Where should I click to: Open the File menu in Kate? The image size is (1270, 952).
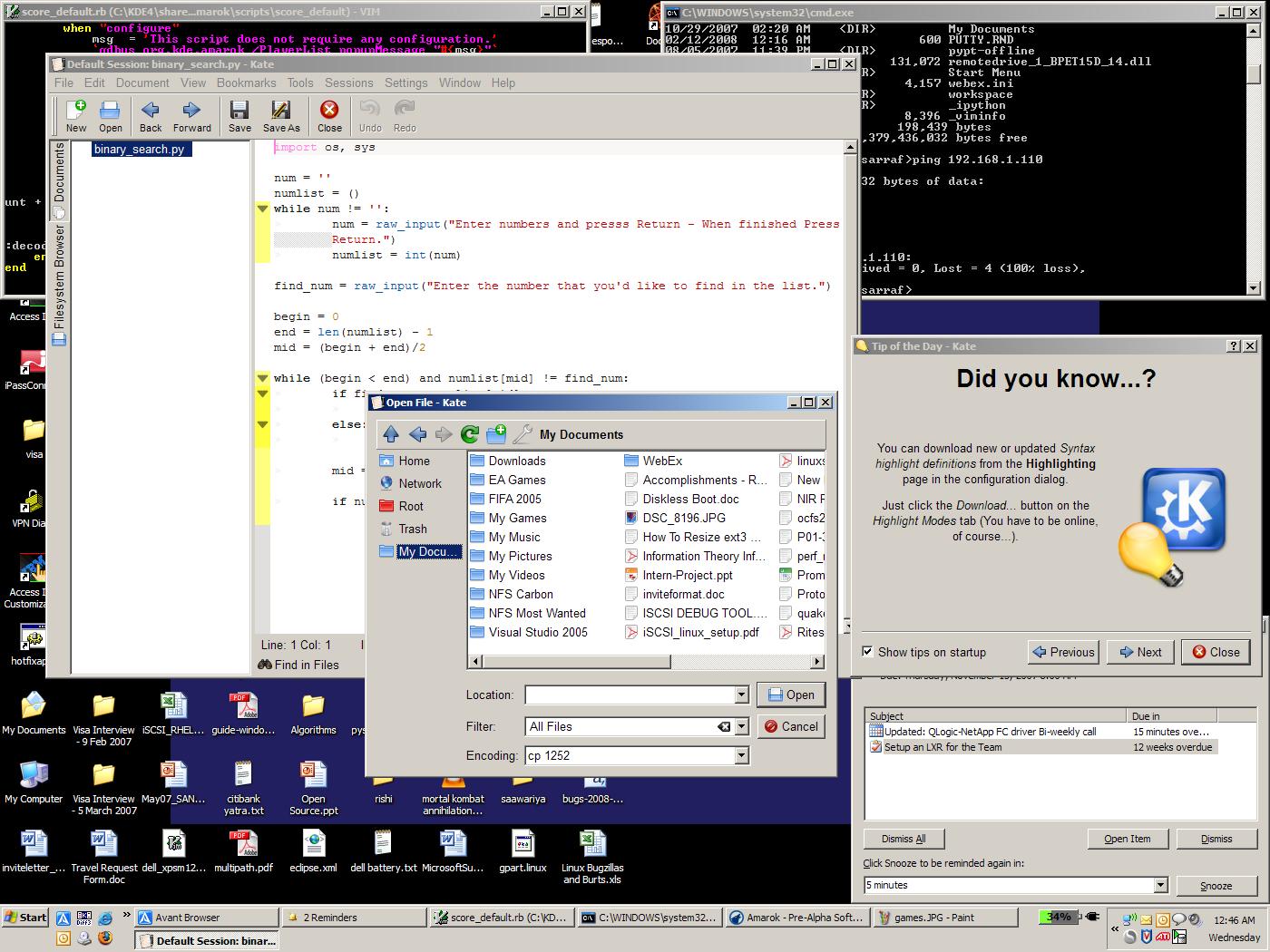click(63, 83)
